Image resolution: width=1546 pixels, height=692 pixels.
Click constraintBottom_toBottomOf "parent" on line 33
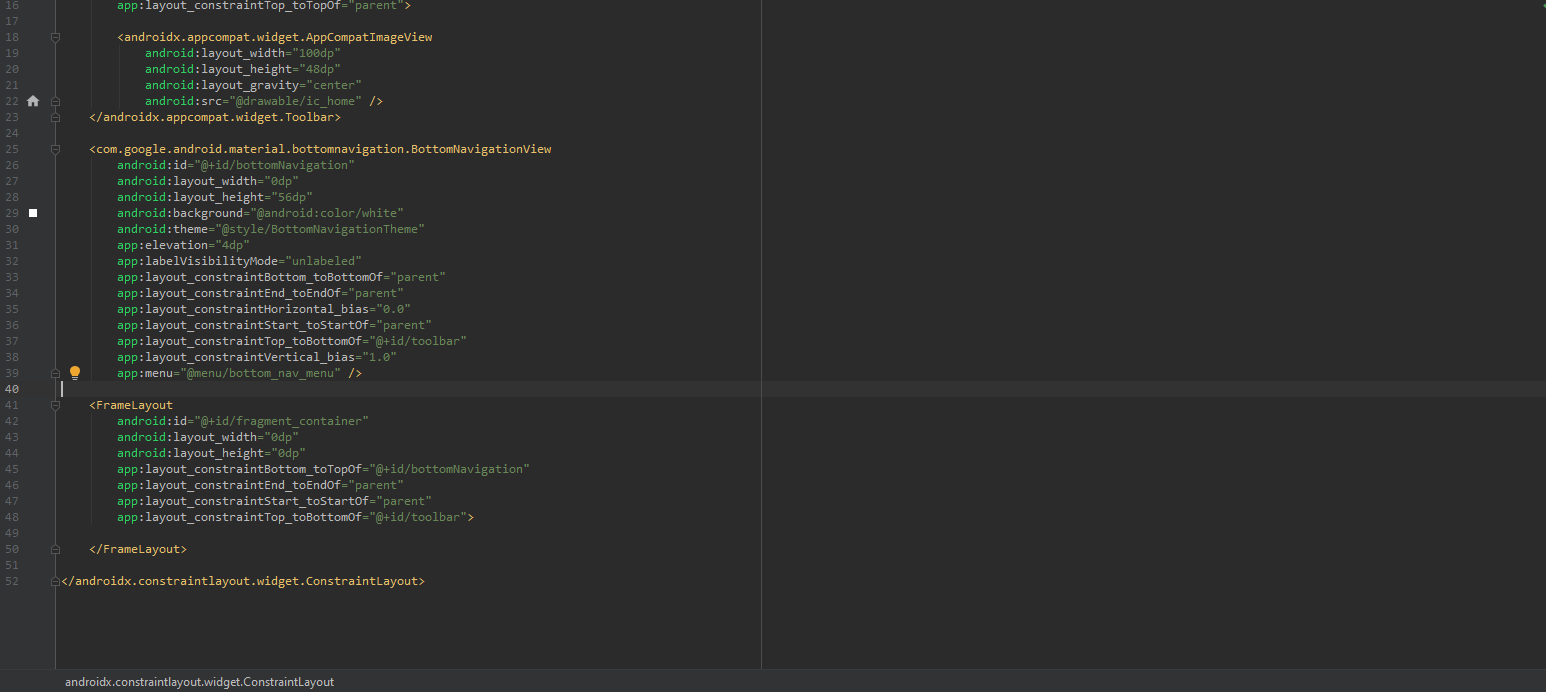(x=418, y=277)
